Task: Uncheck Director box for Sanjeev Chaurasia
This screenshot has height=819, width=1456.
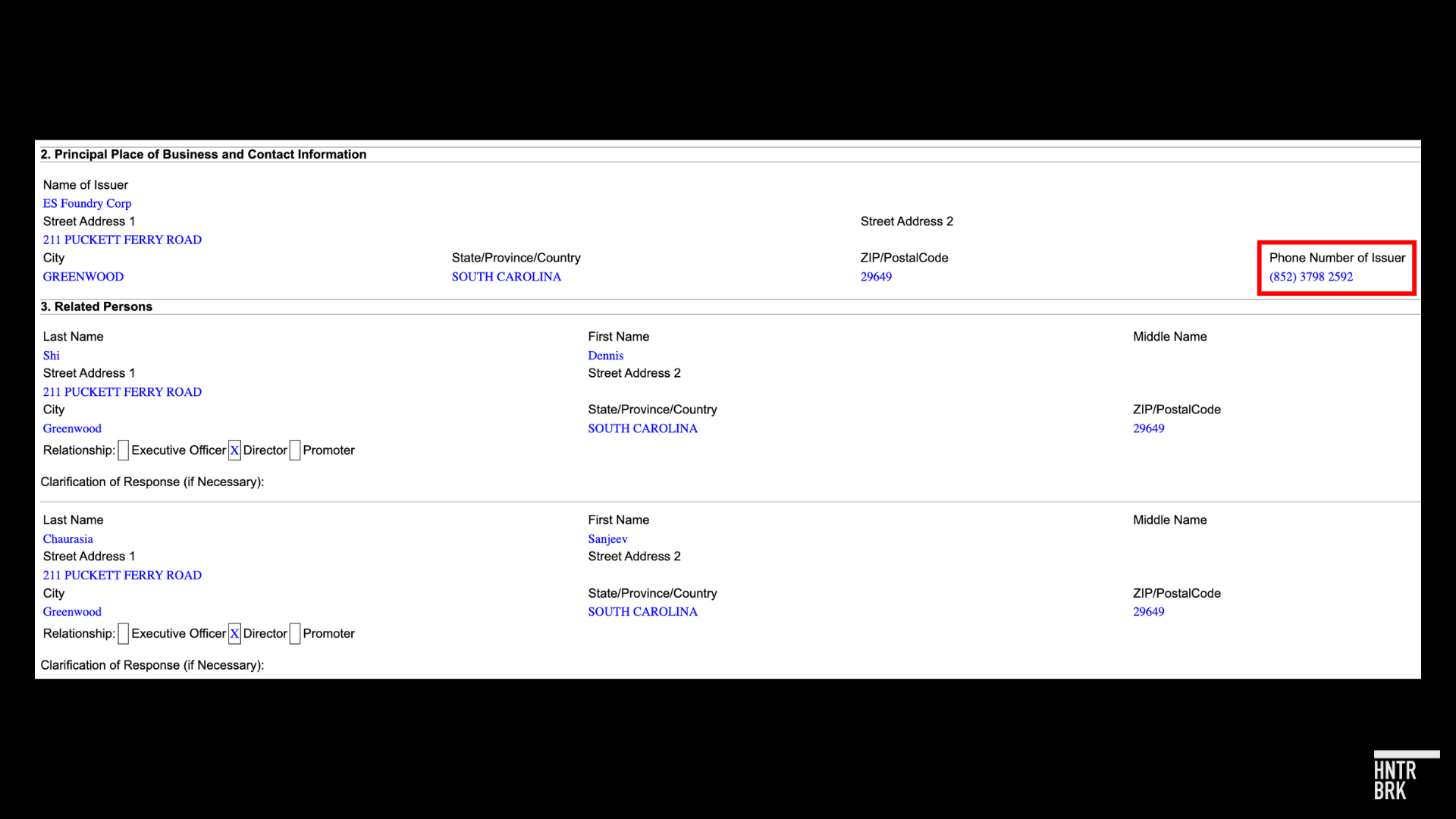Action: click(235, 634)
